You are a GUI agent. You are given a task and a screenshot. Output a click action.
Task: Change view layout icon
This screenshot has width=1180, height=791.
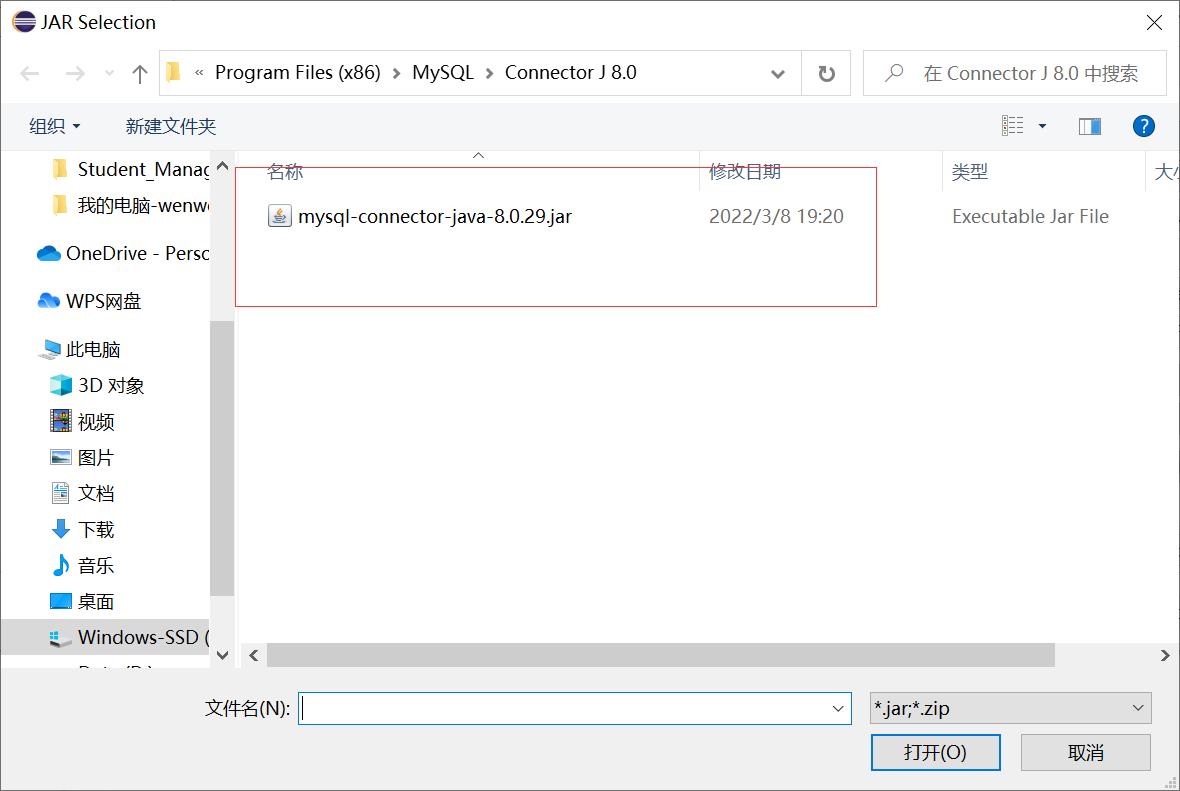[1012, 126]
